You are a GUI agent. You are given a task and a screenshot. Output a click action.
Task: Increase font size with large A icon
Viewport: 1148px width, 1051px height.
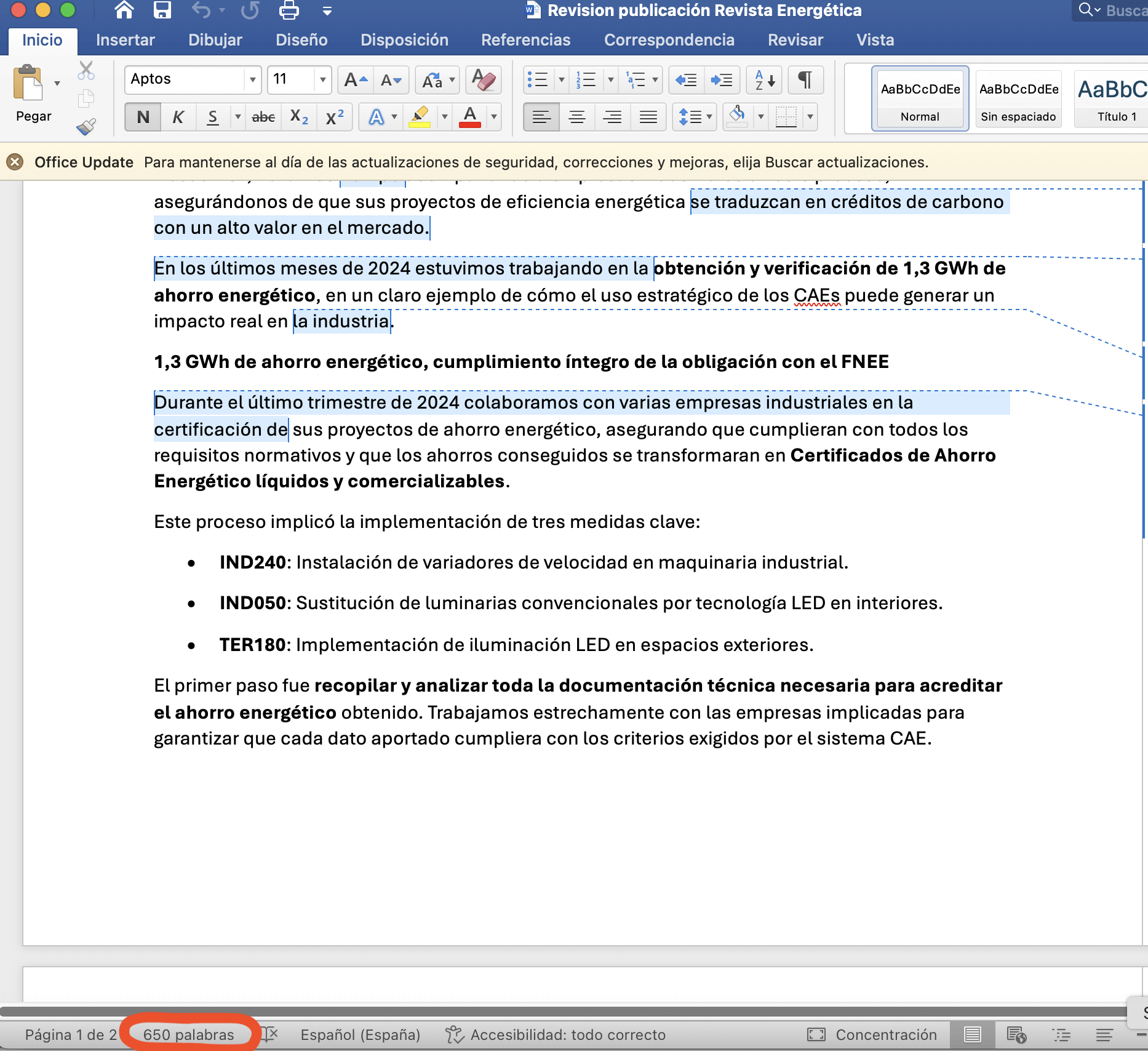pyautogui.click(x=356, y=80)
